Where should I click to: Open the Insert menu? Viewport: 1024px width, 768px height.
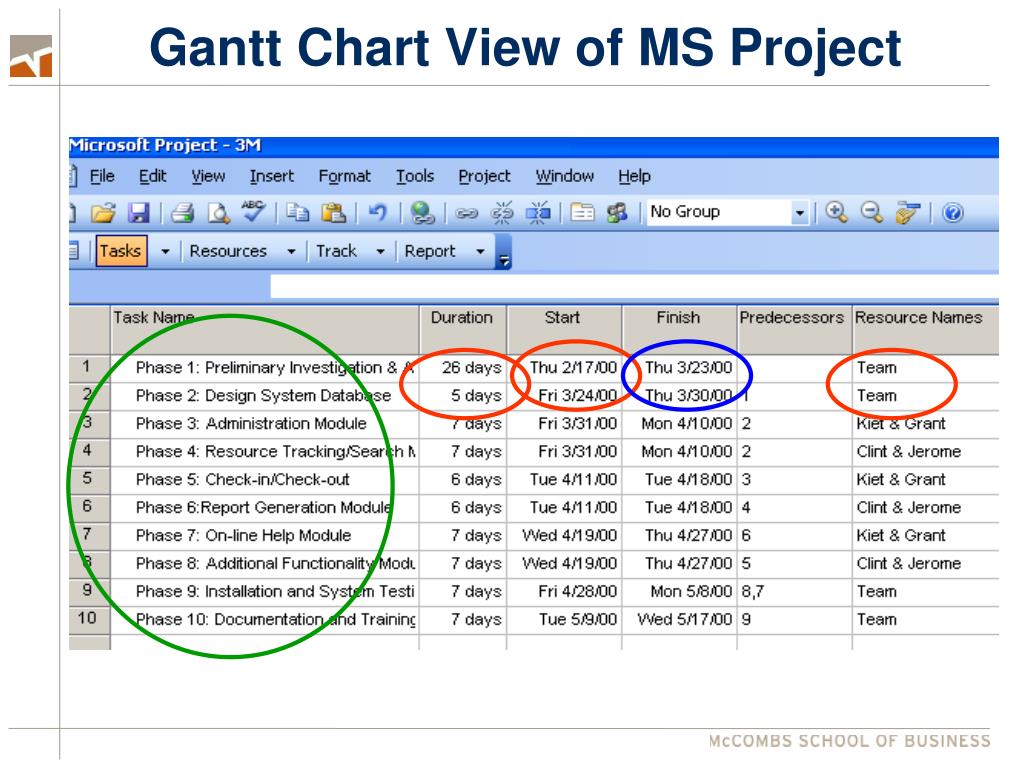point(271,176)
